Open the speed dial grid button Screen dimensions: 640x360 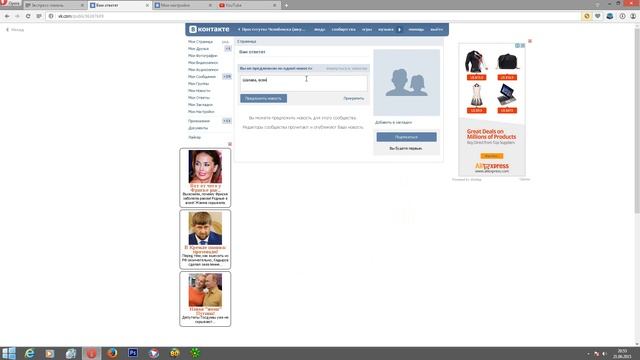(39, 16)
